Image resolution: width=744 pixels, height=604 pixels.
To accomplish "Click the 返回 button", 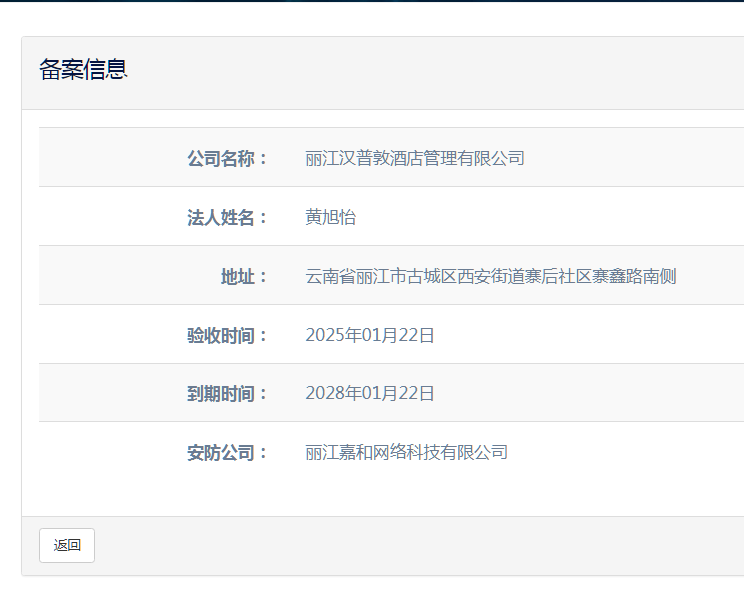I will pyautogui.click(x=67, y=545).
